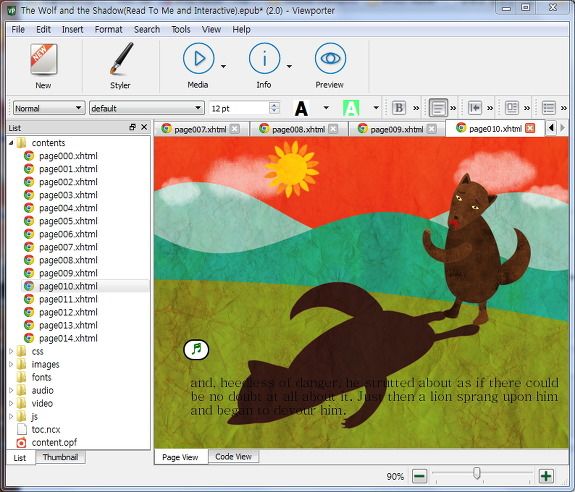This screenshot has height=492, width=575.
Task: Open the Preview eye icon
Action: tap(330, 58)
